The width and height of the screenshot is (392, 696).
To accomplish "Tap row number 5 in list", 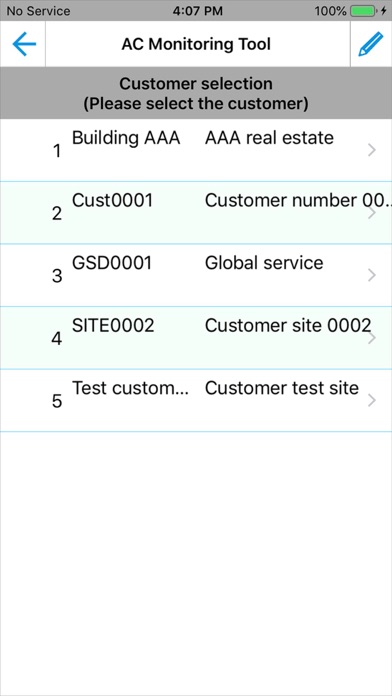I will (57, 402).
